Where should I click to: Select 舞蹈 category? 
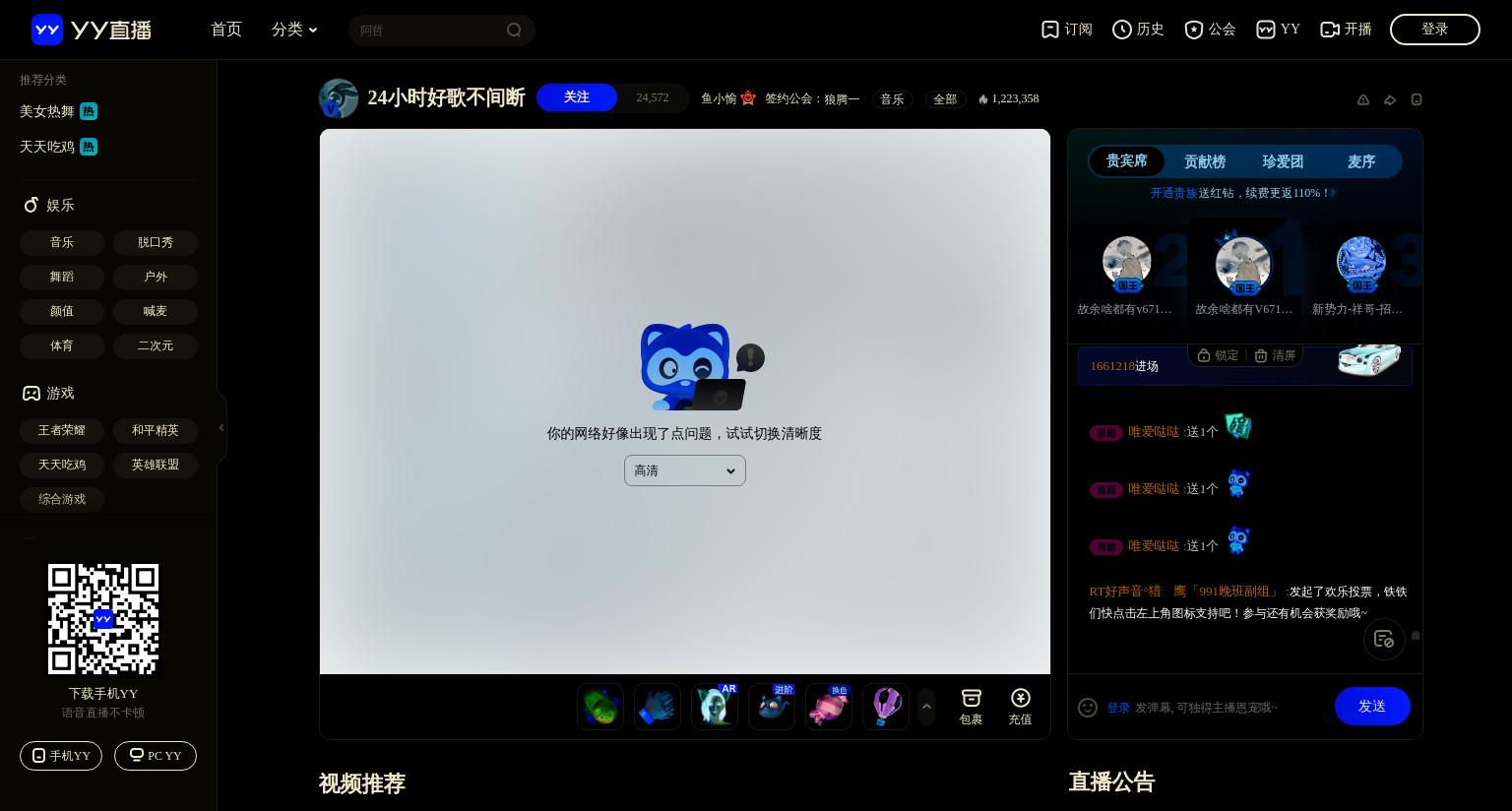(x=62, y=277)
